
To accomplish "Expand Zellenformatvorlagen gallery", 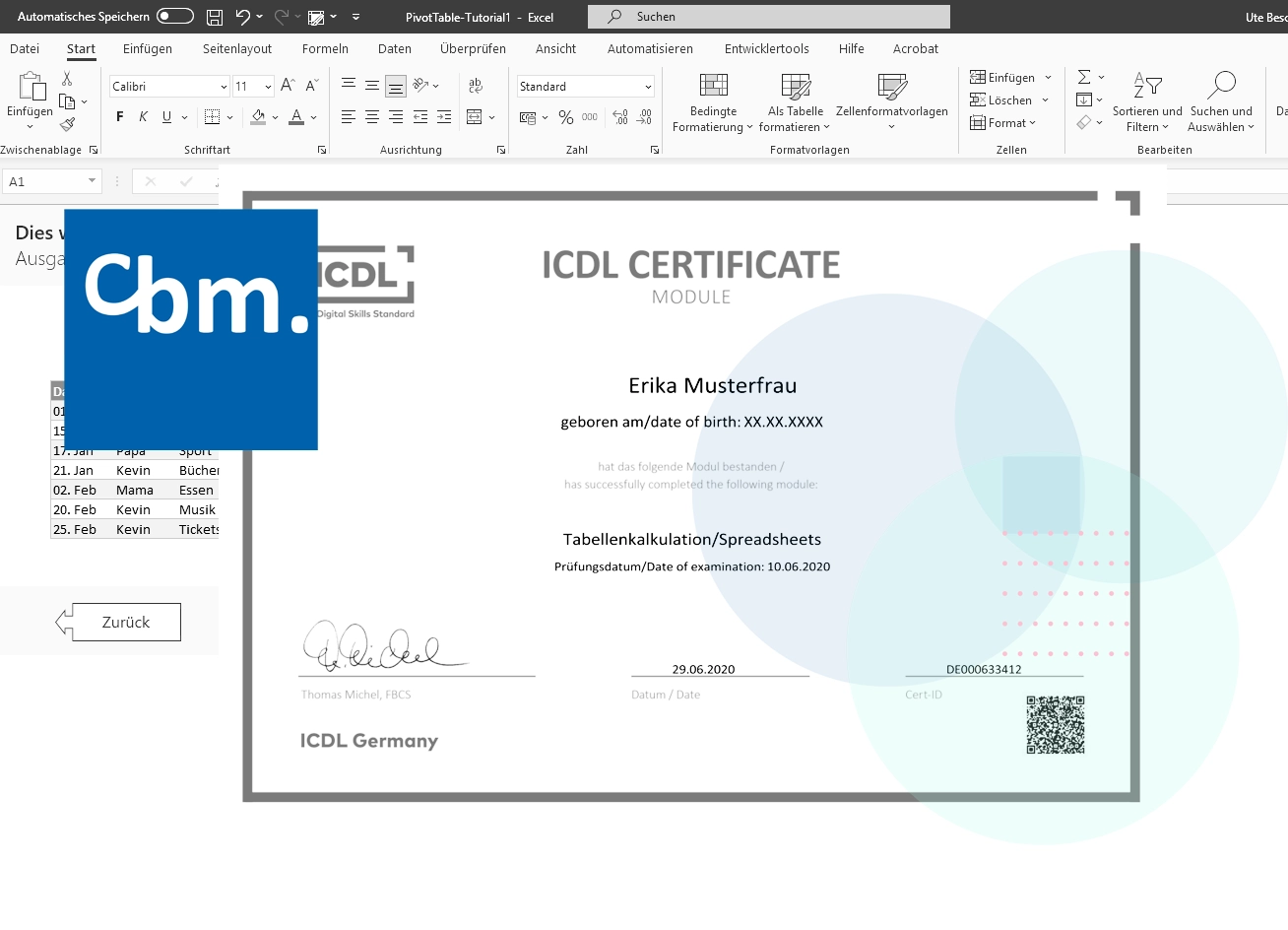I will click(892, 102).
